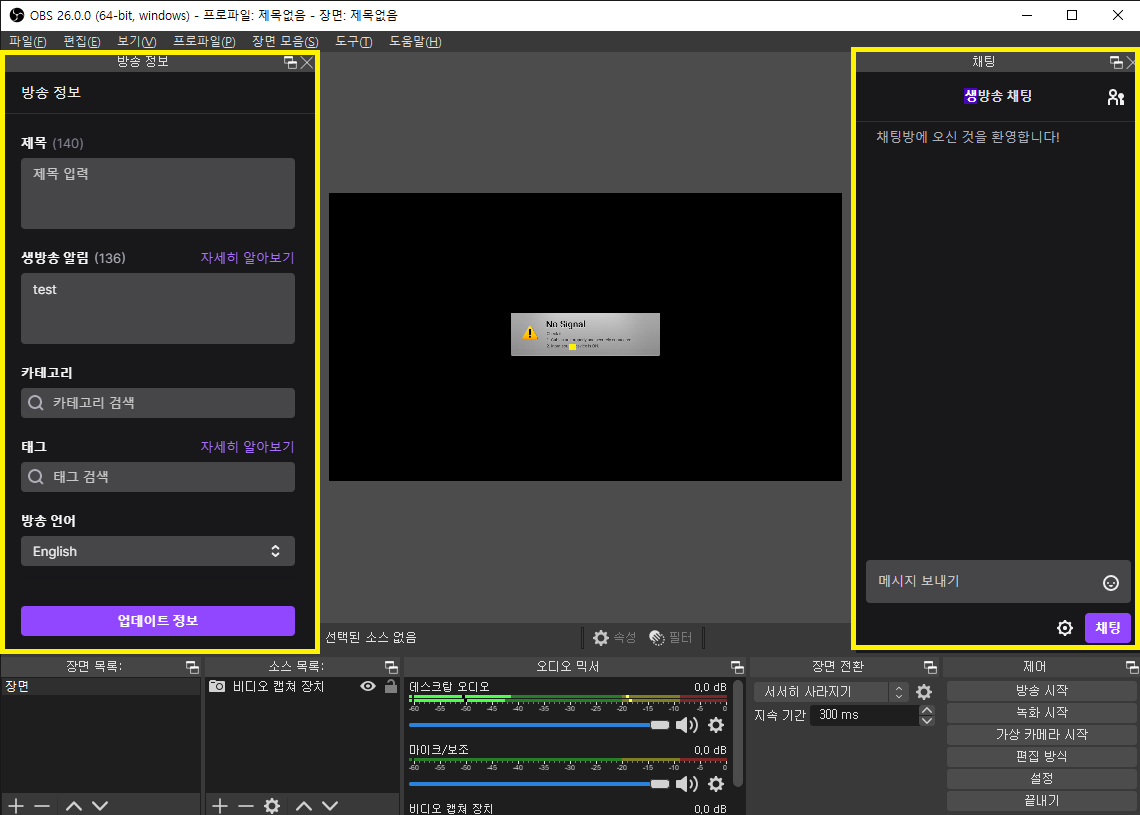Click 방송 시작 to start streaming

point(1041,691)
